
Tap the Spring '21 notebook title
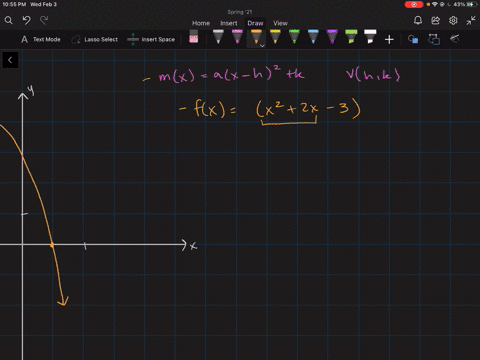pyautogui.click(x=240, y=12)
